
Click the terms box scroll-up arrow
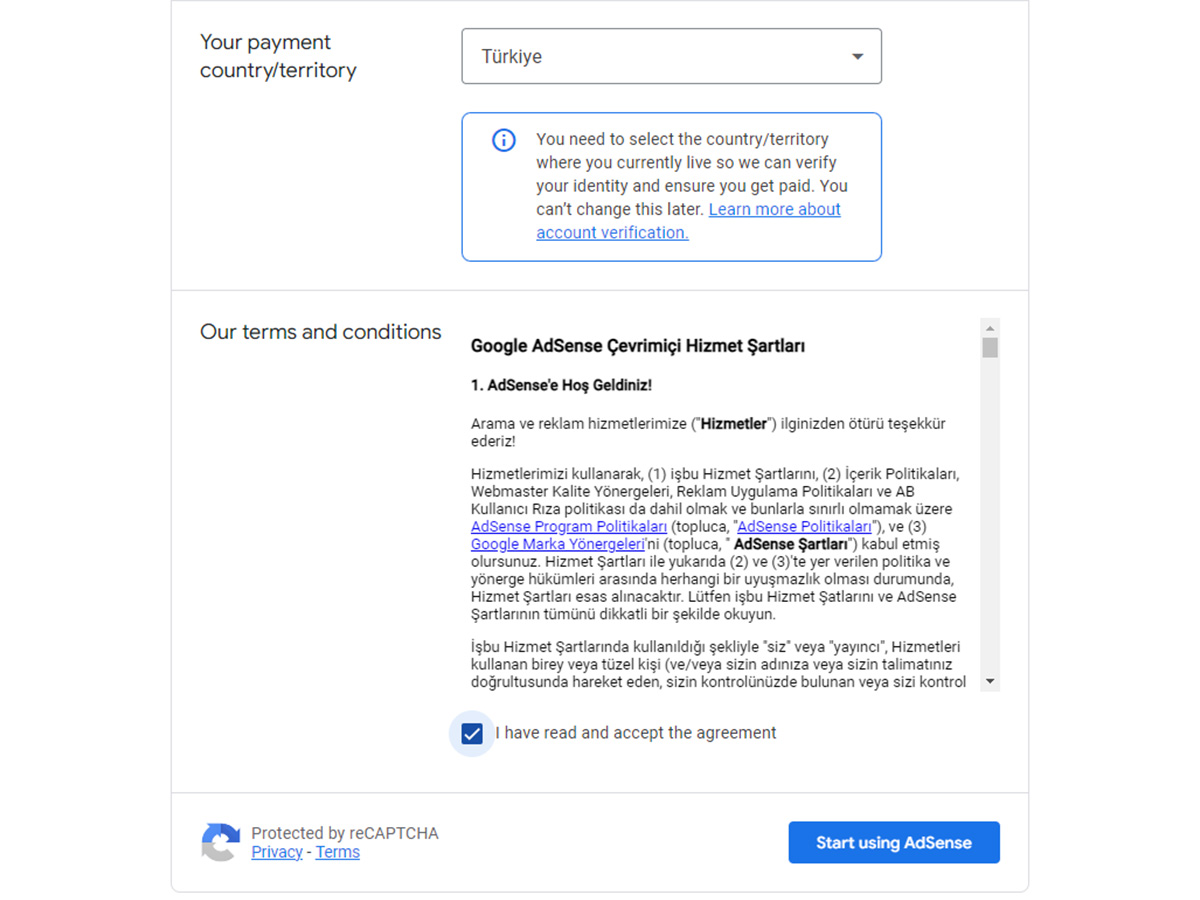click(990, 328)
